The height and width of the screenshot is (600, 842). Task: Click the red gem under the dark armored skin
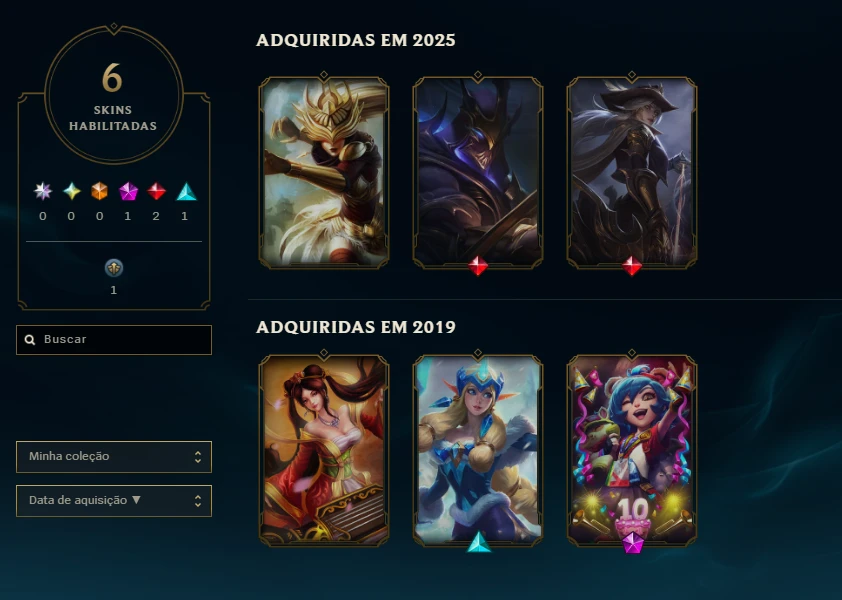pos(478,265)
